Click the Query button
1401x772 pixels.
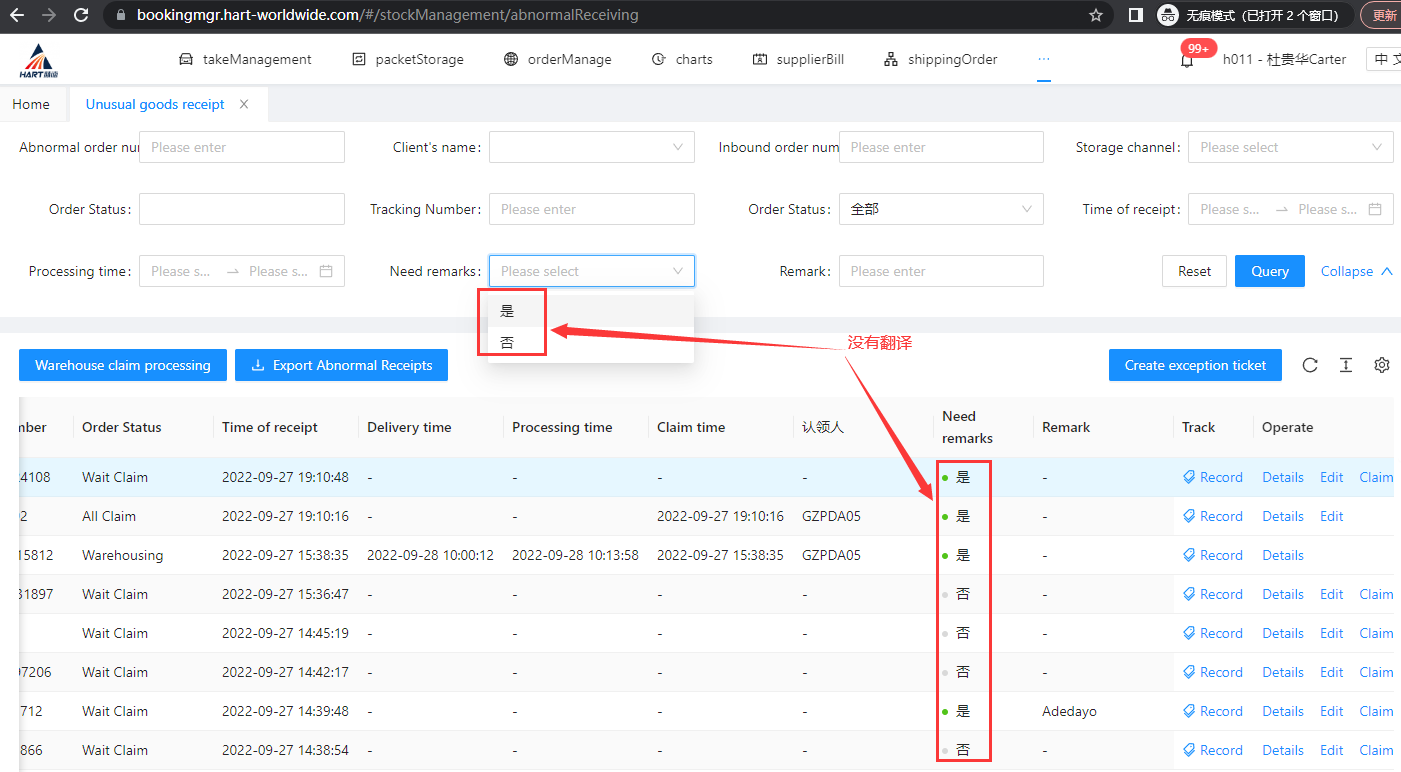coord(1269,271)
